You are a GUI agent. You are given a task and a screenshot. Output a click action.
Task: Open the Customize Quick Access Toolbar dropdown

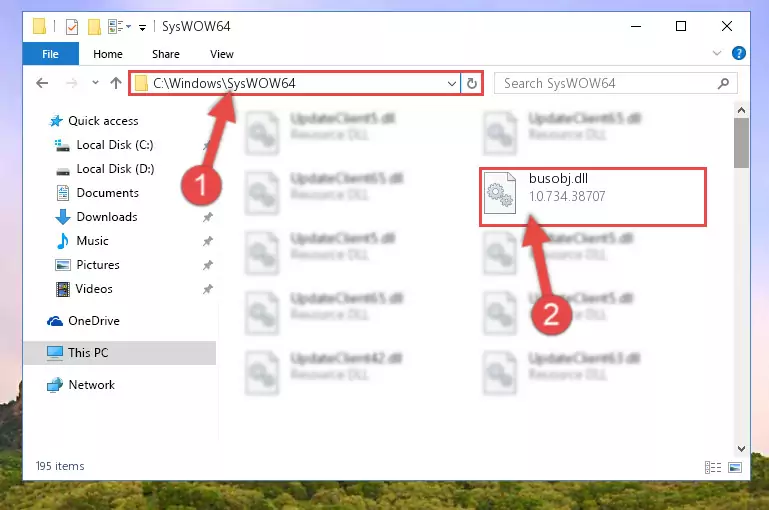point(142,27)
